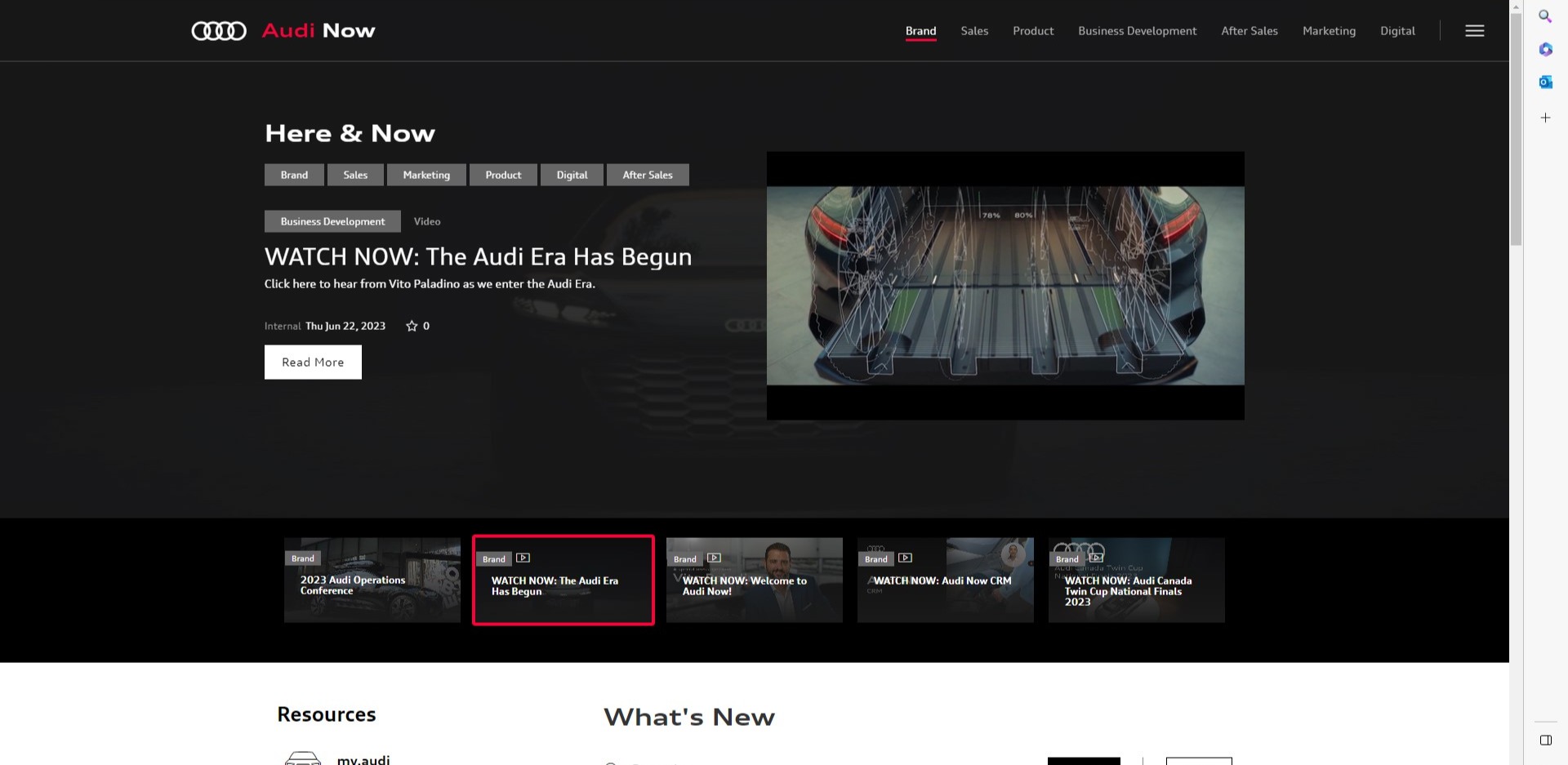The image size is (1568, 765).
Task: Open the Audi Era Has Begun headline
Action: pyautogui.click(x=478, y=256)
